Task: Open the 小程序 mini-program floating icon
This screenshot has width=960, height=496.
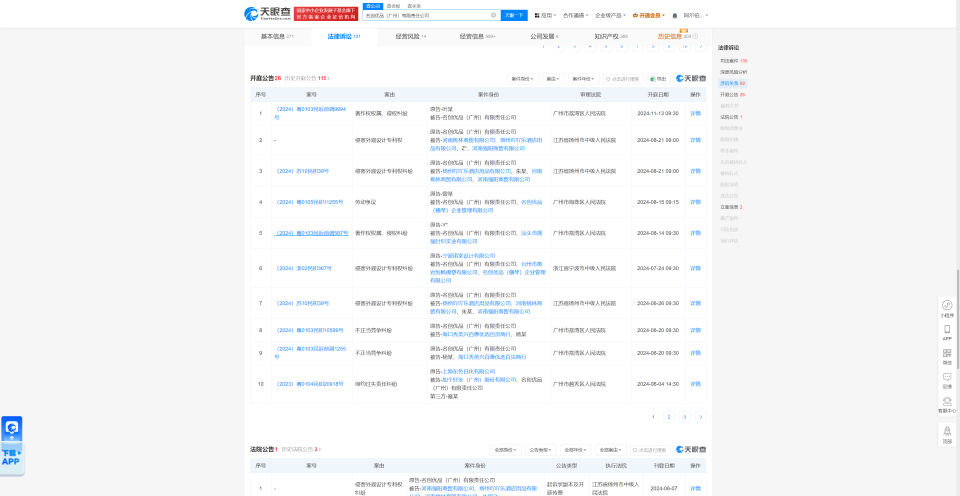Action: click(x=947, y=308)
